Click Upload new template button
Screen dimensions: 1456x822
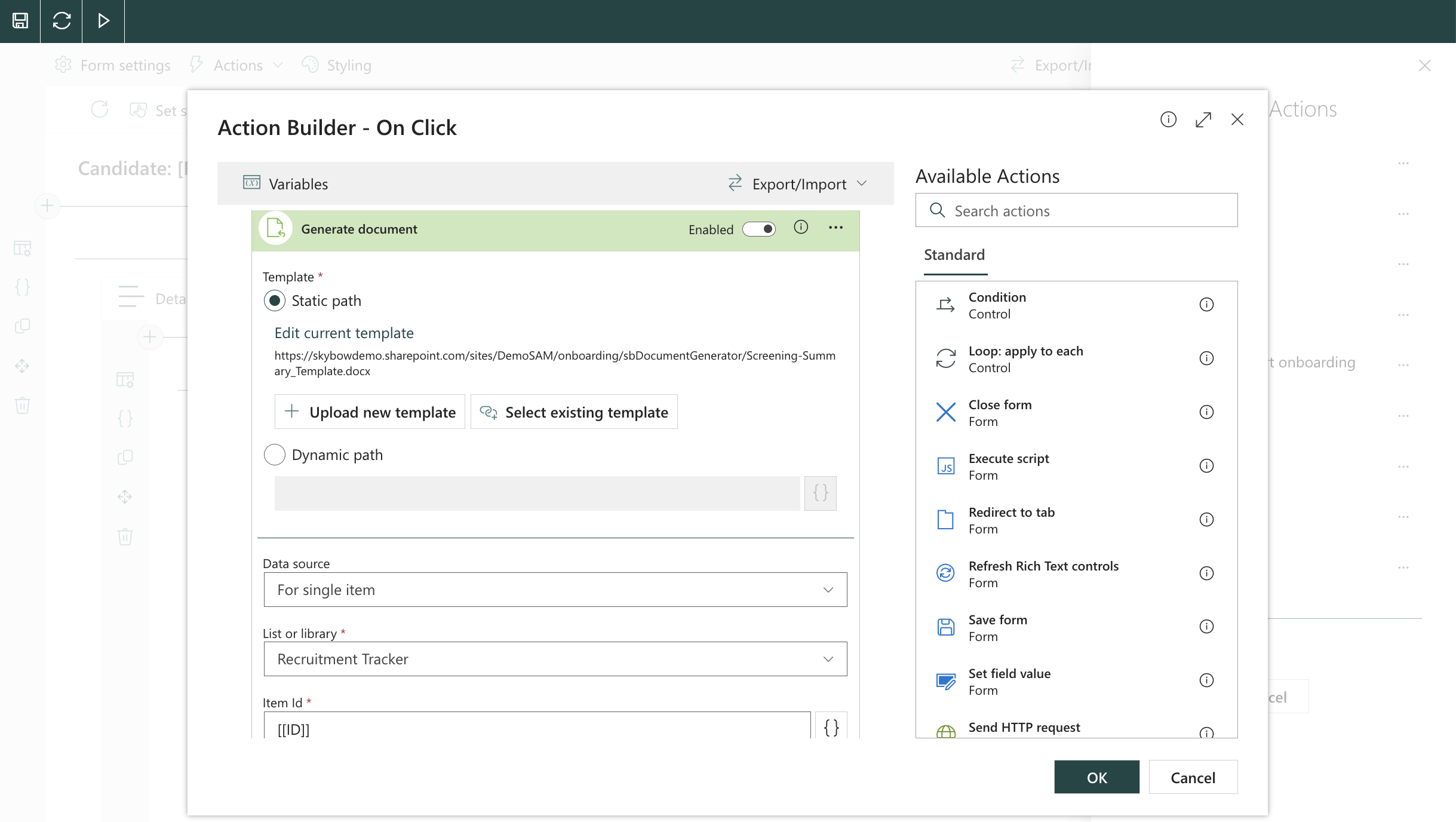370,412
